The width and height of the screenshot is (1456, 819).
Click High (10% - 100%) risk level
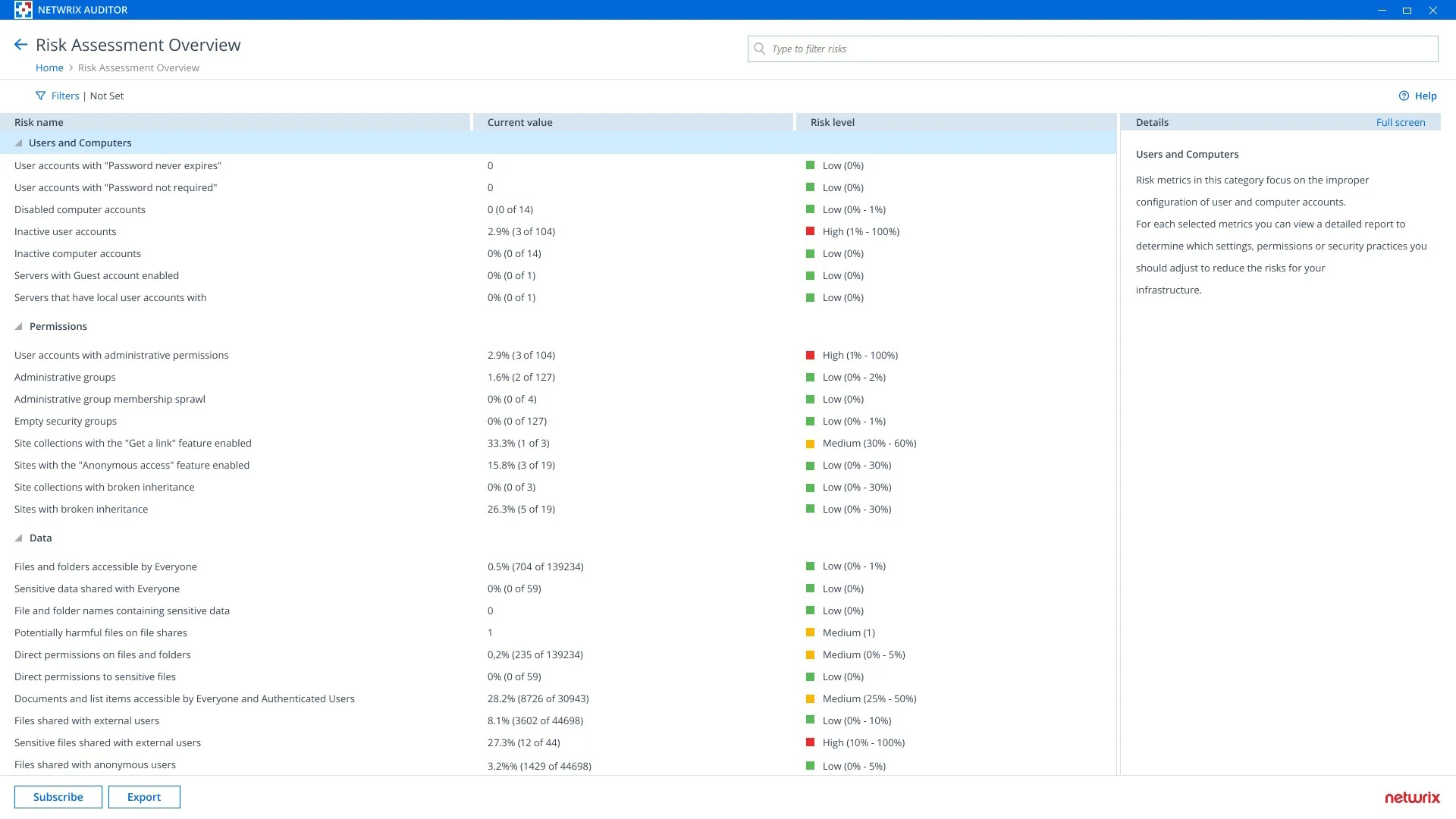[x=864, y=742]
